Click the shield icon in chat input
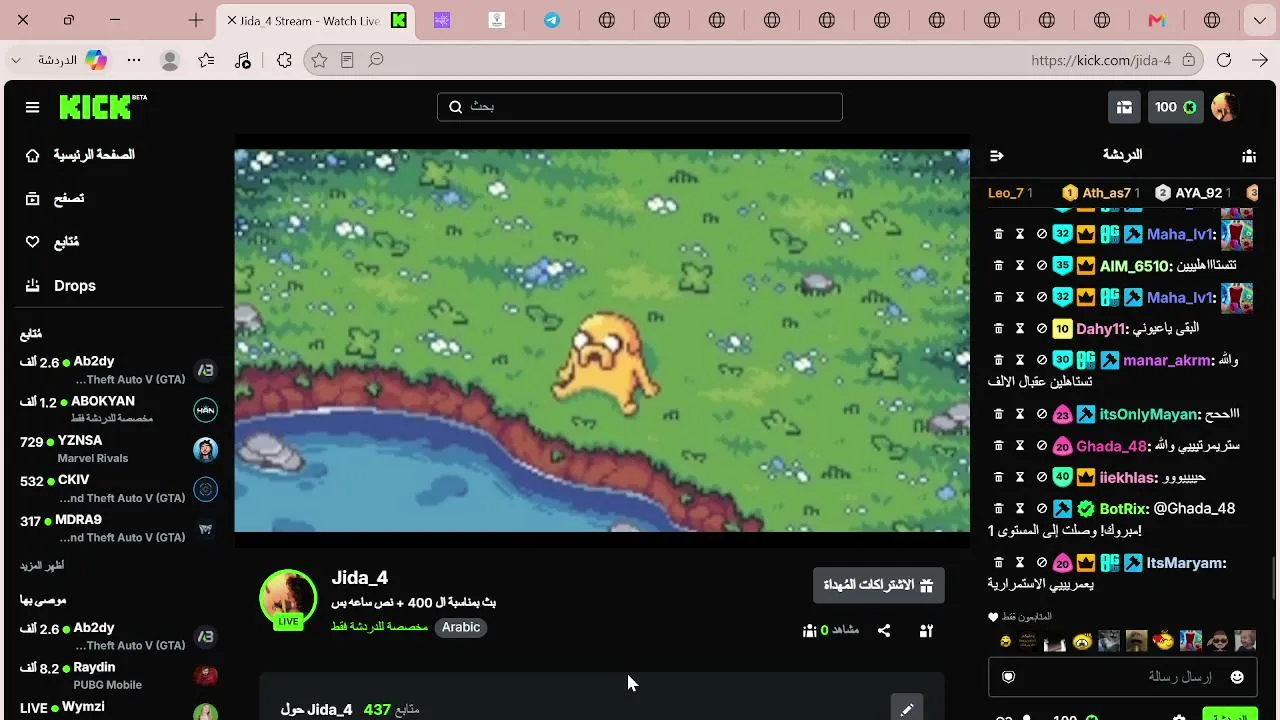Viewport: 1280px width, 720px height. pos(1008,677)
